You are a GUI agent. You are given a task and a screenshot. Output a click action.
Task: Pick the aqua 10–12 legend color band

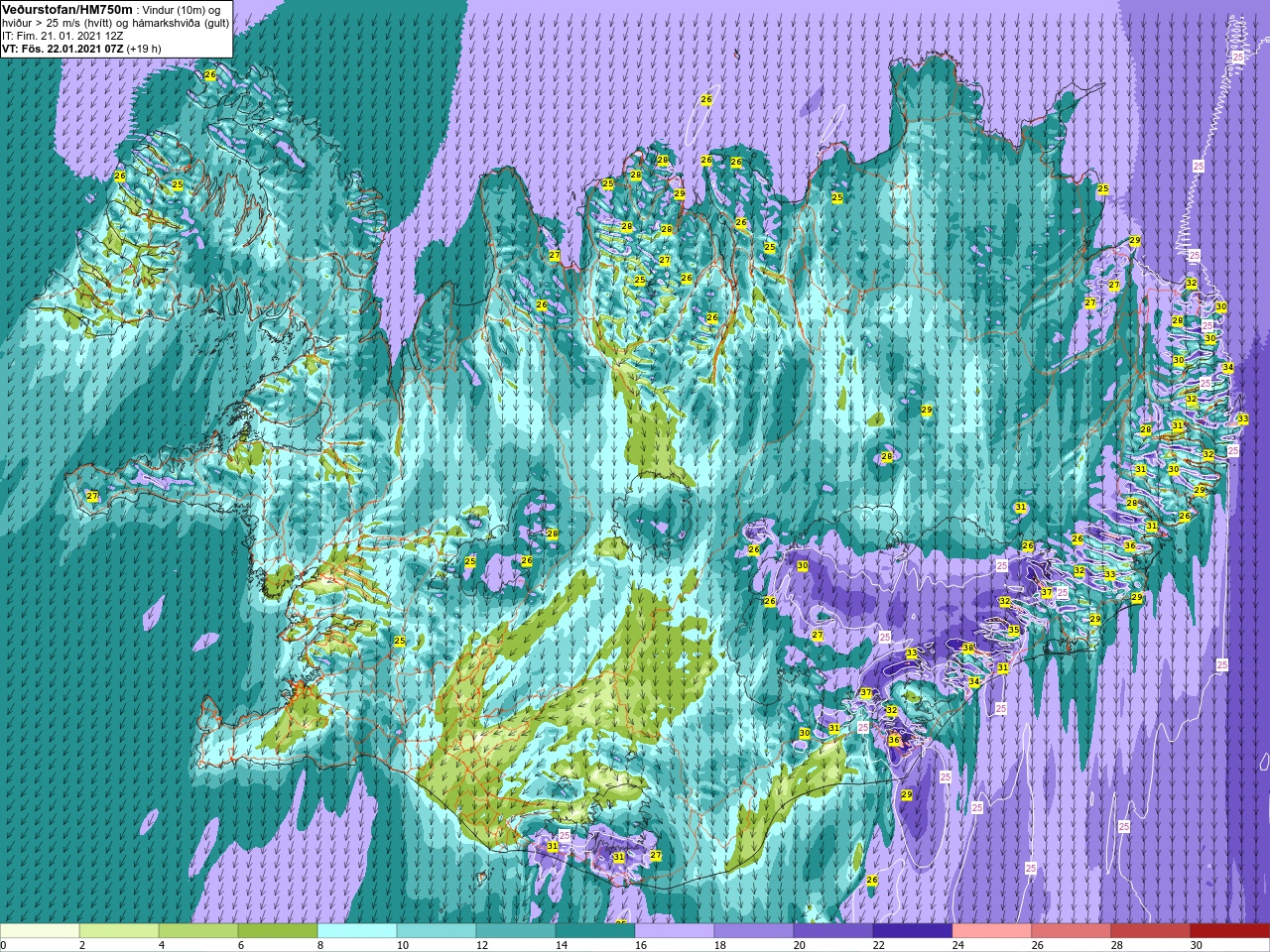pos(437,931)
